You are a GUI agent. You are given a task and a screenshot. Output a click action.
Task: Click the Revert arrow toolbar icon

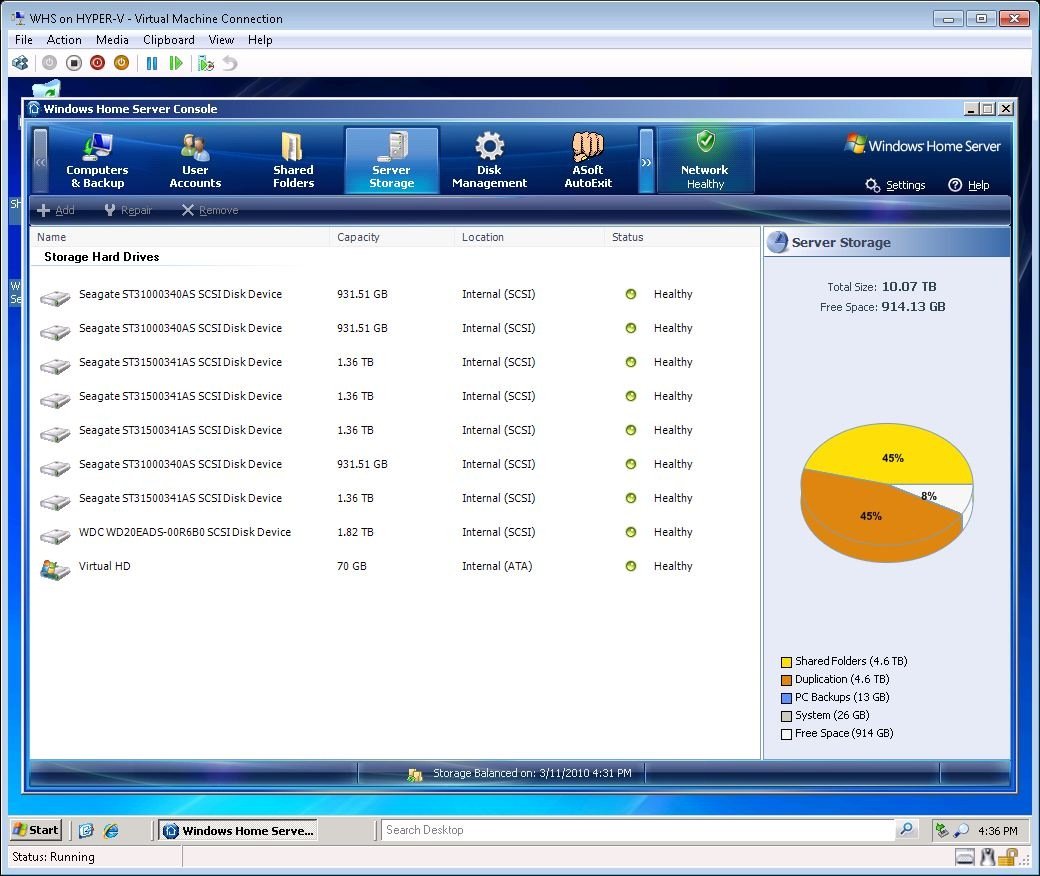point(229,63)
